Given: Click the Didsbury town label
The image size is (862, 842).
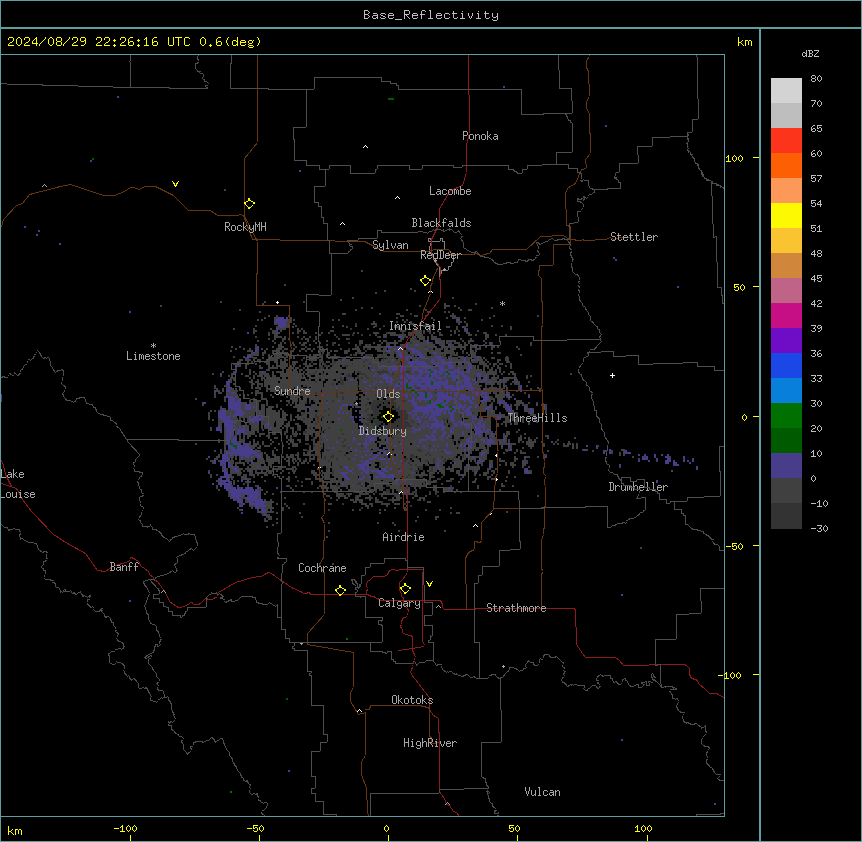Looking at the screenshot, I should (x=382, y=431).
